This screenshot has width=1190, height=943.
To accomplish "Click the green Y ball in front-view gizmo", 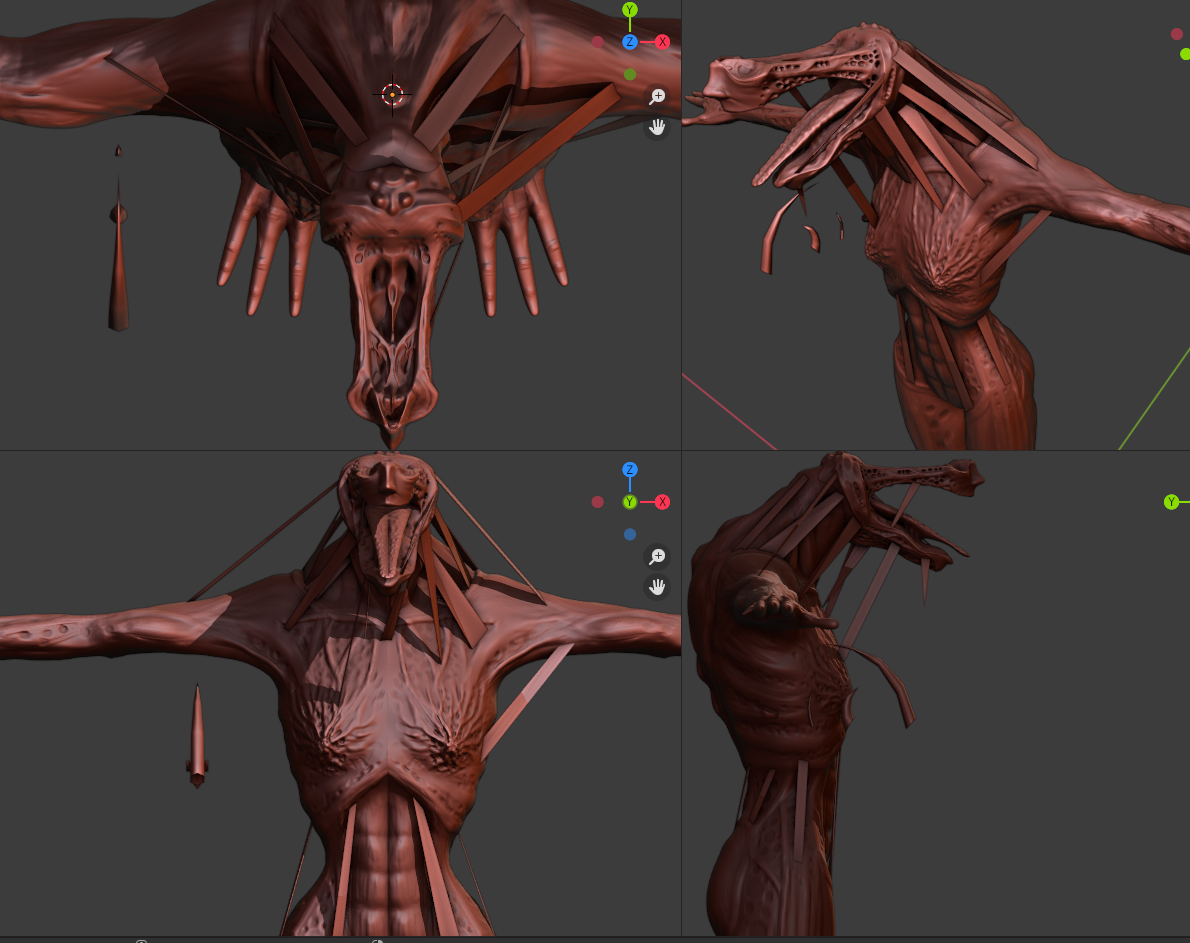I will coord(629,502).
